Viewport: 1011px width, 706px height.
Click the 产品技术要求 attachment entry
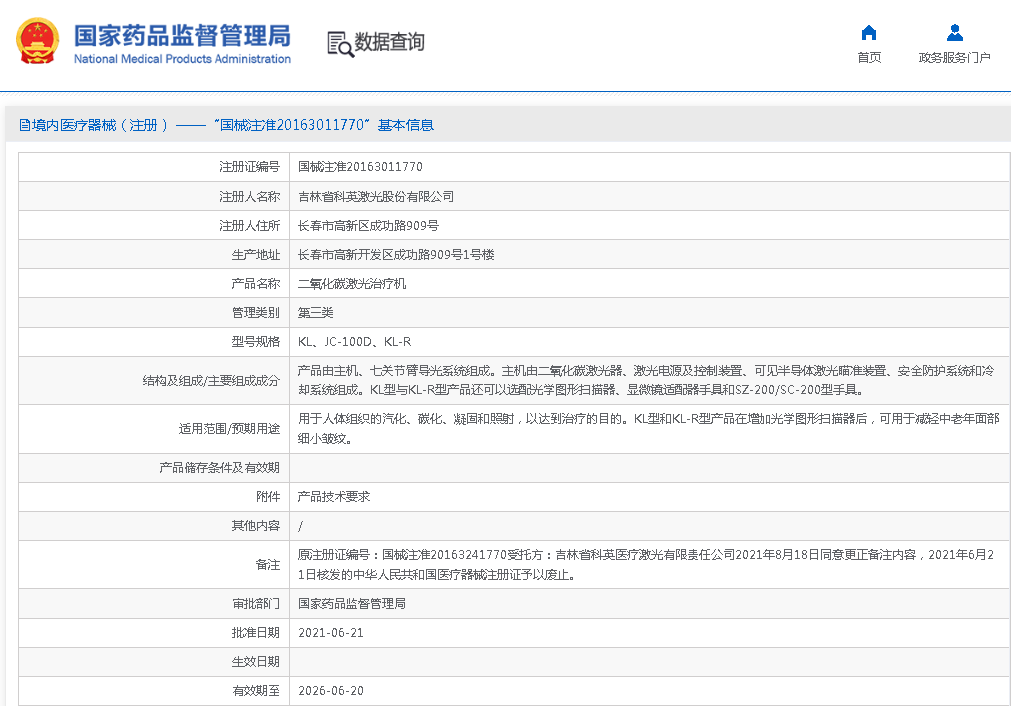334,496
